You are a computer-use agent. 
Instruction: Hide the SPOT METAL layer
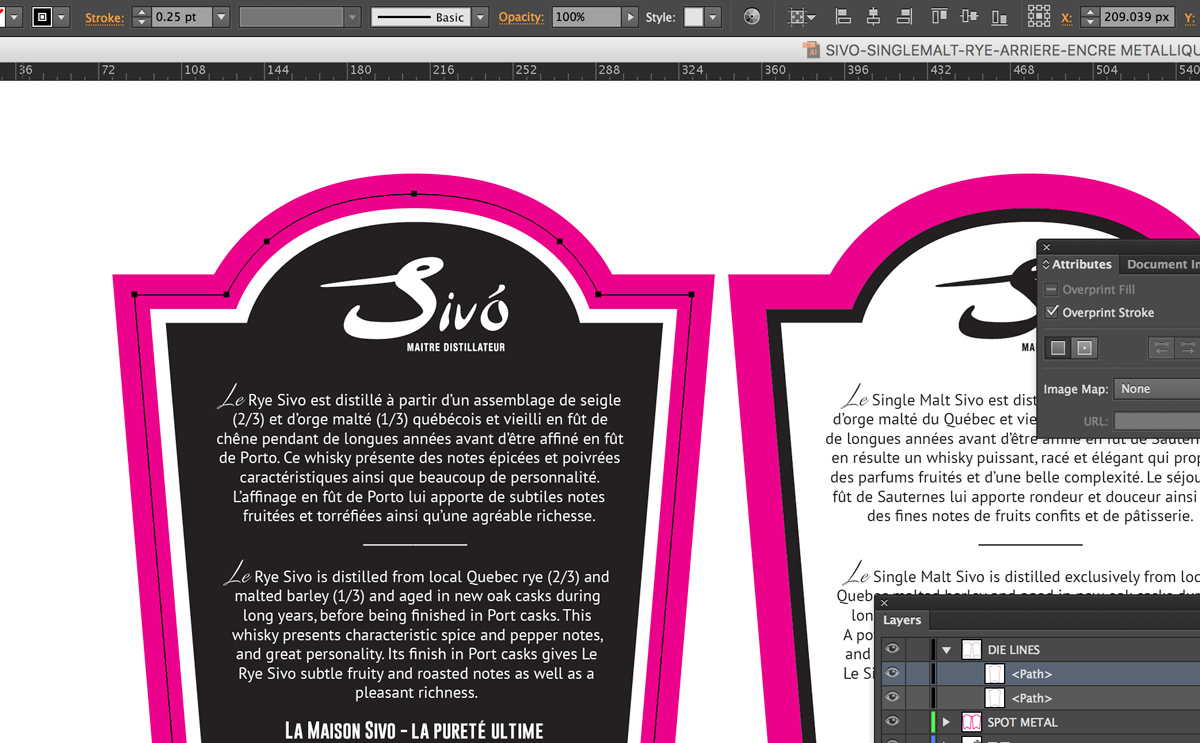pyautogui.click(x=893, y=722)
